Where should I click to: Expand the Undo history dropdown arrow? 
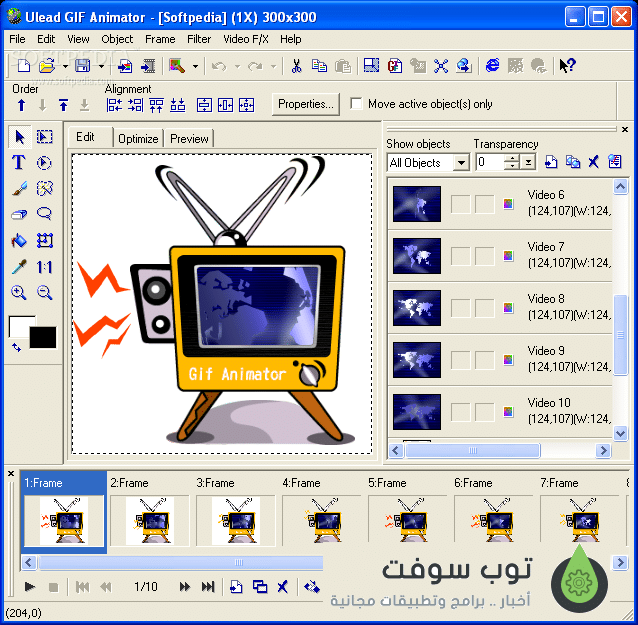pyautogui.click(x=238, y=66)
